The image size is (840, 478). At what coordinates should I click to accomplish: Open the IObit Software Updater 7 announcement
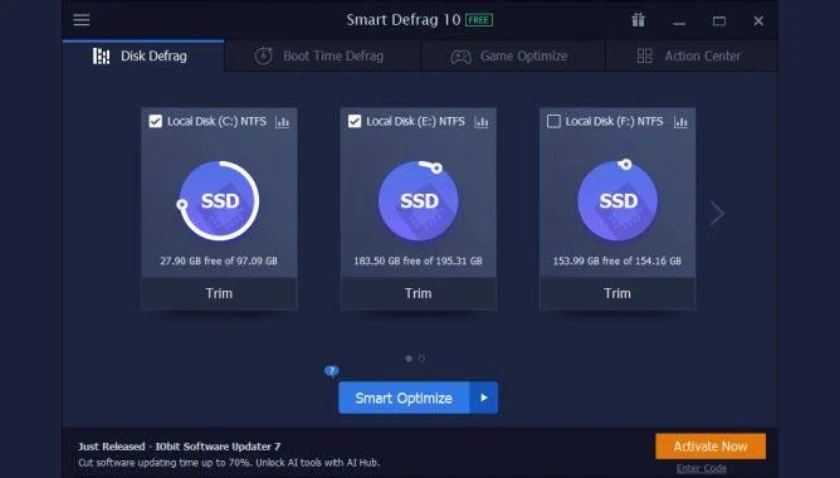tap(179, 446)
